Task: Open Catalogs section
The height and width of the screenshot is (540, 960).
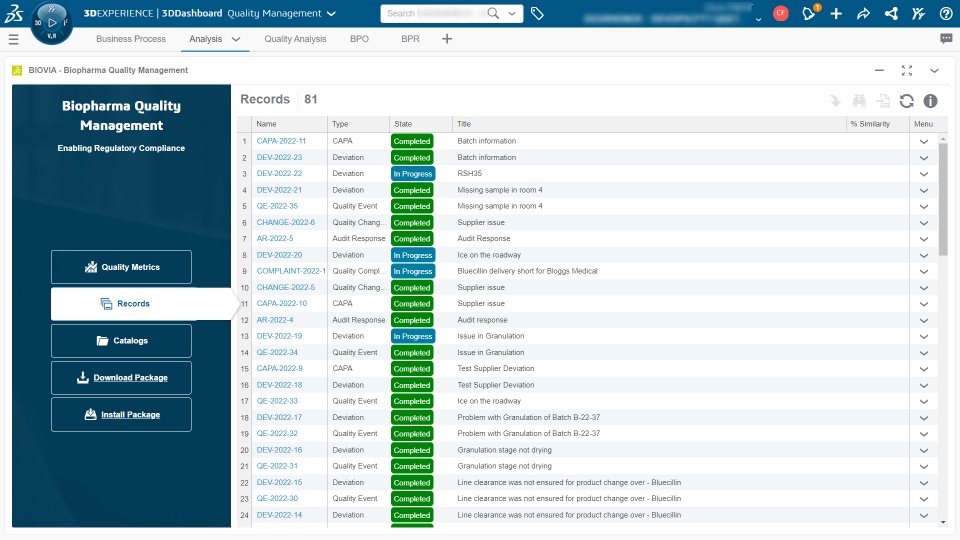Action: click(121, 341)
